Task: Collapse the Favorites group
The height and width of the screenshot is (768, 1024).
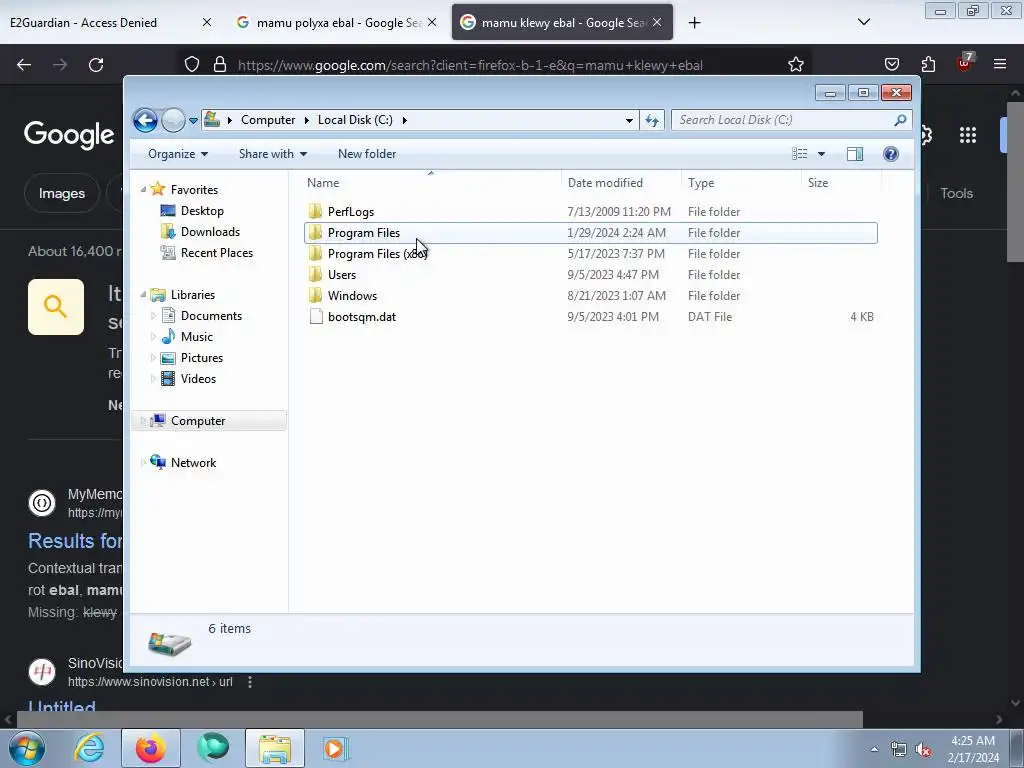Action: click(x=144, y=189)
